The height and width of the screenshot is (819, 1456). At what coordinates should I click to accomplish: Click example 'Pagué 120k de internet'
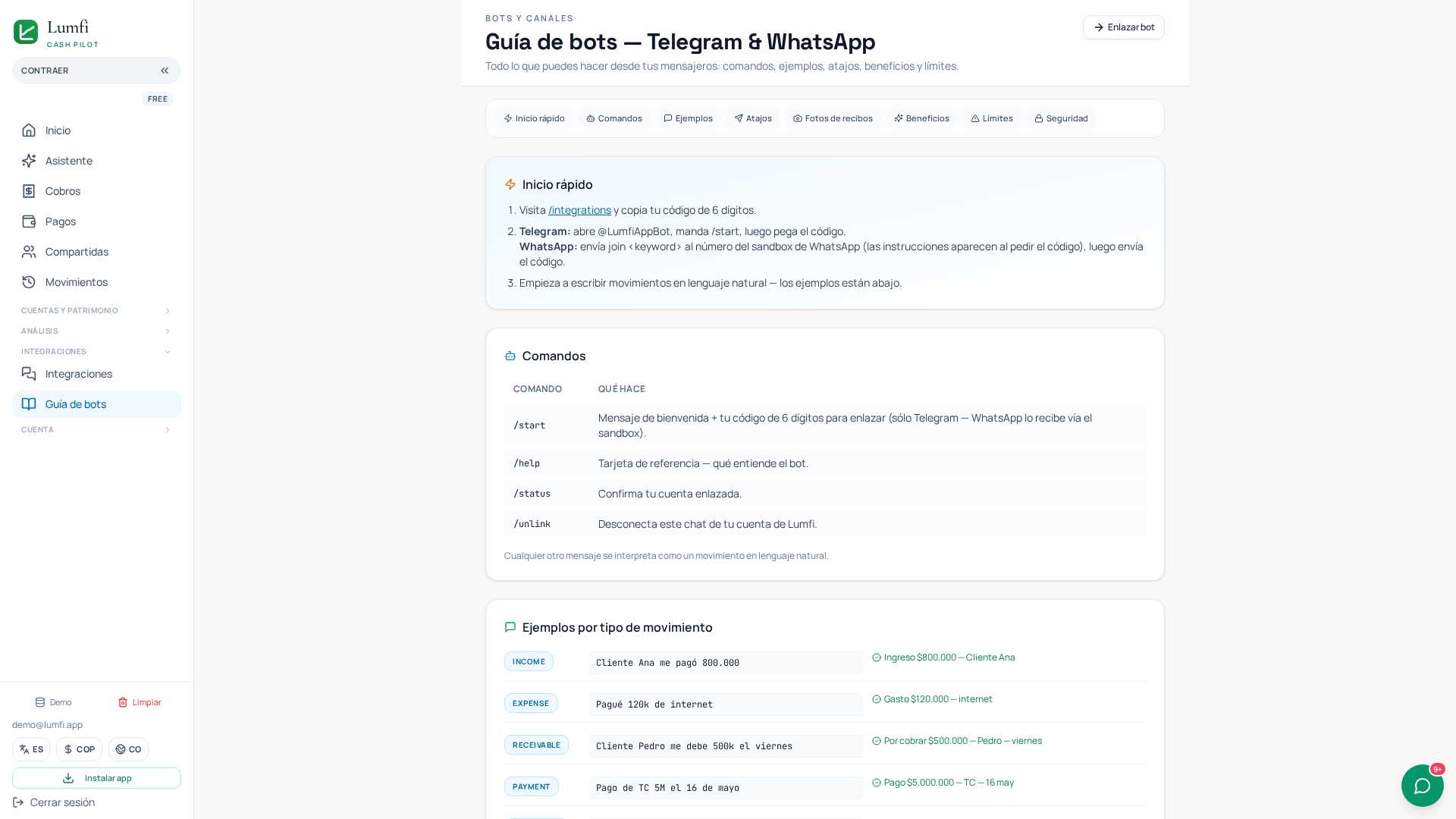click(x=726, y=704)
